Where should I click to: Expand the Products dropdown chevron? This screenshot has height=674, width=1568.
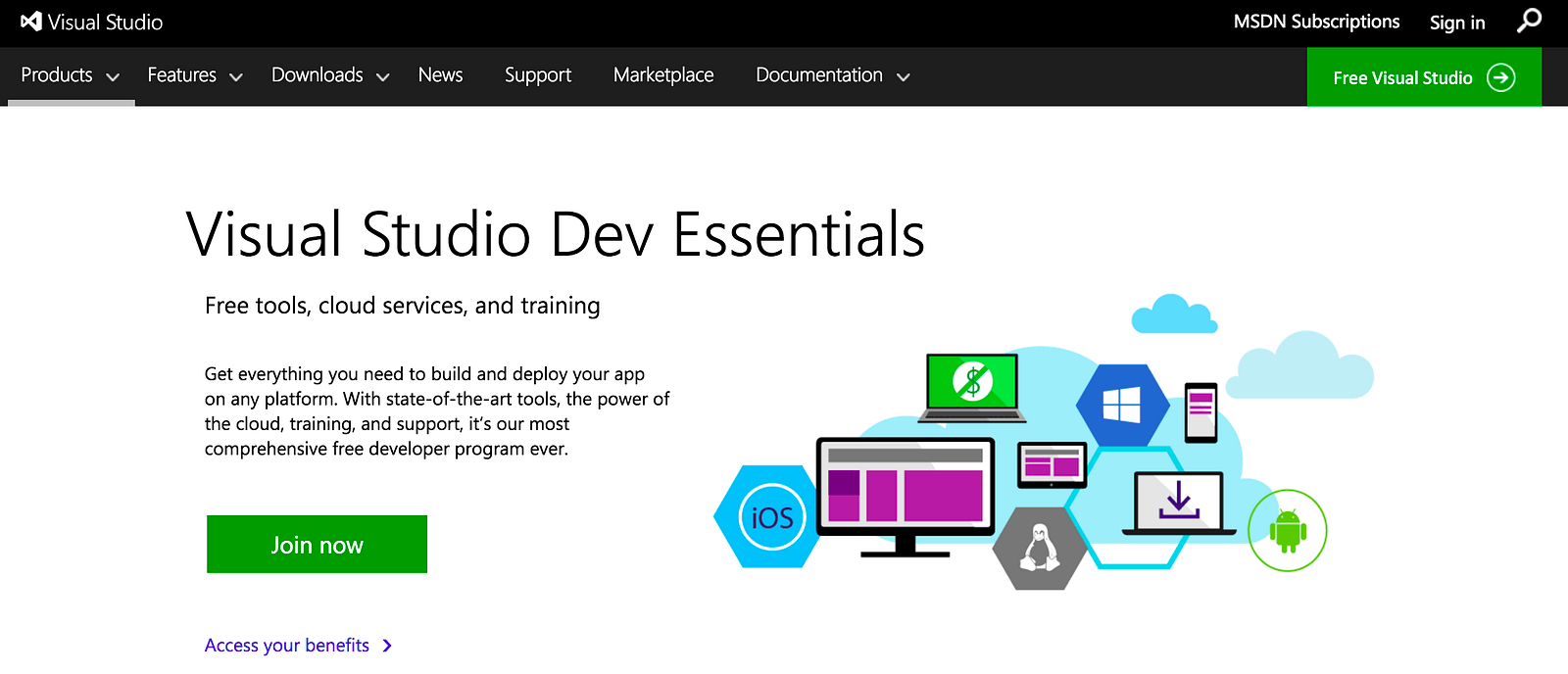pyautogui.click(x=113, y=76)
